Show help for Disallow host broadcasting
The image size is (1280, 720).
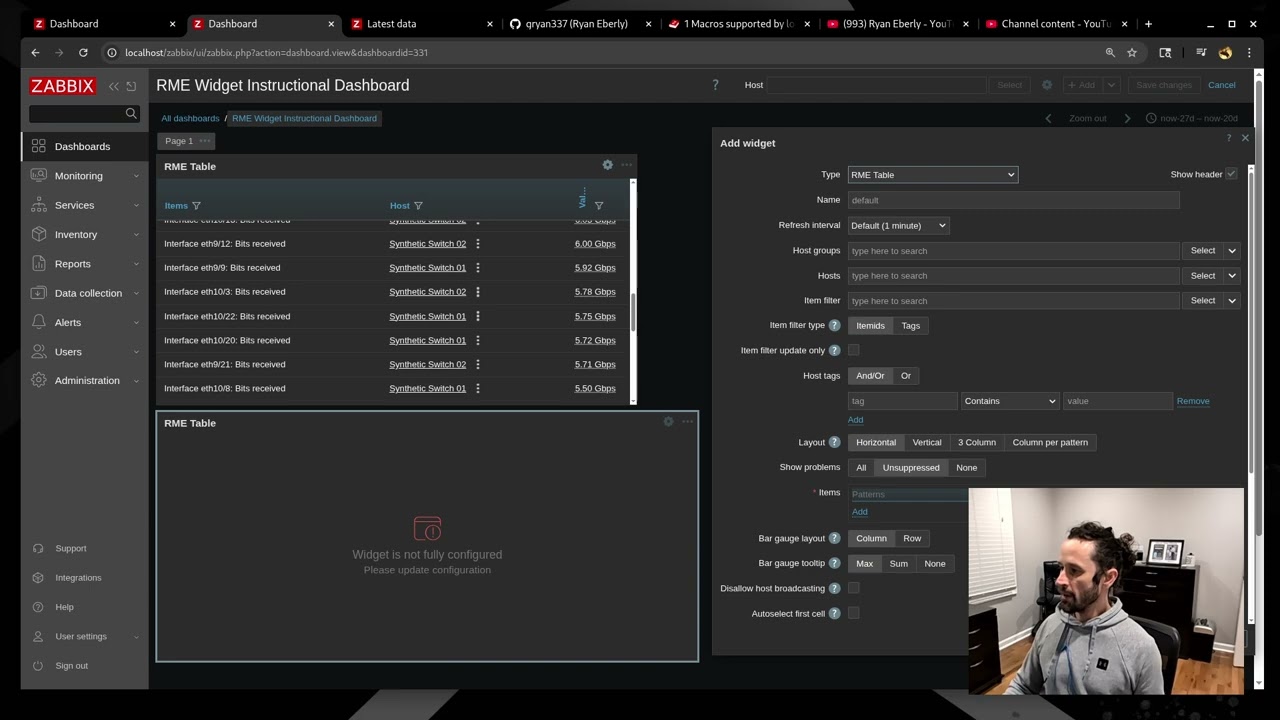(834, 588)
